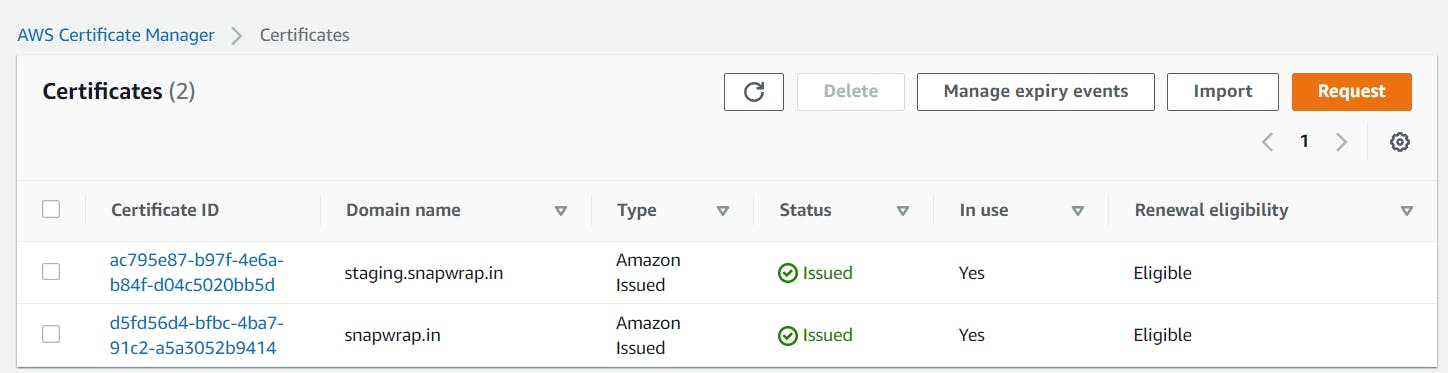1448x373 pixels.
Task: Check the snapwrap.in certificate row
Action: pyautogui.click(x=51, y=335)
